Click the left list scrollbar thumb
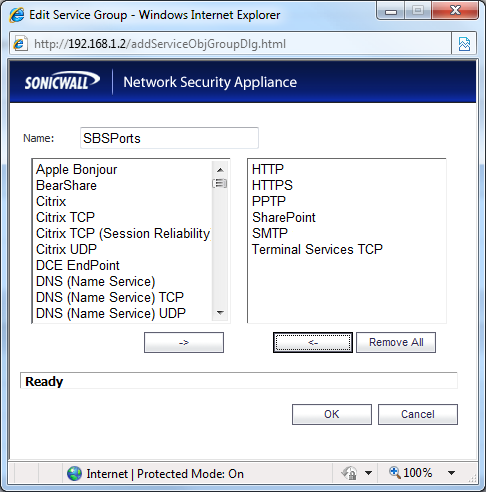 tap(220, 183)
